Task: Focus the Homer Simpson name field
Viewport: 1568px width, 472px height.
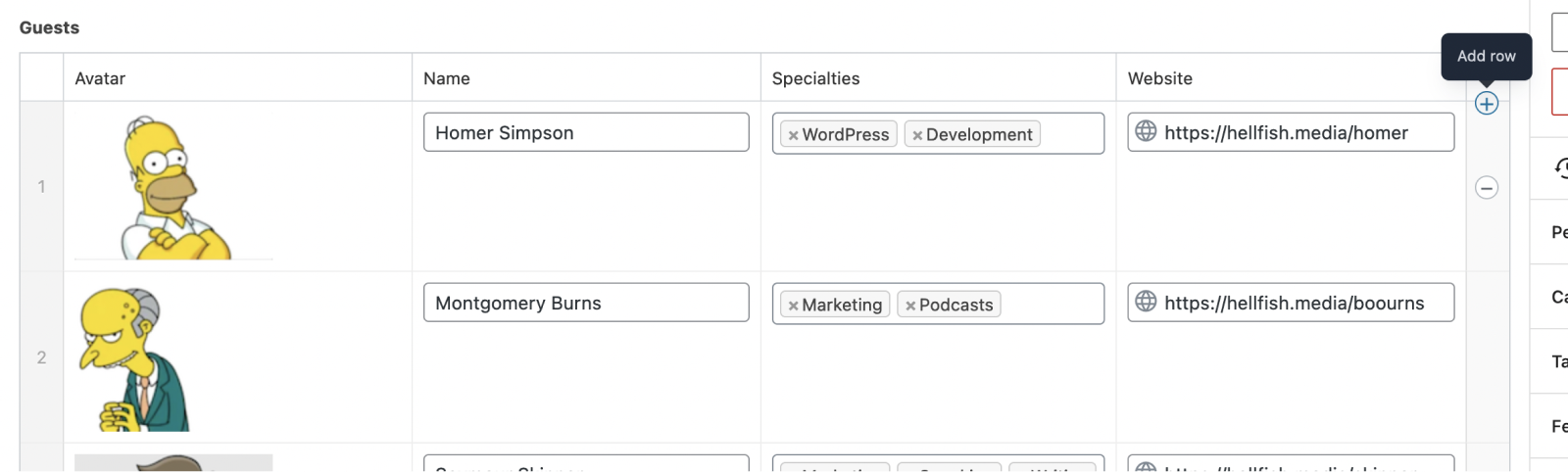Action: tap(586, 132)
